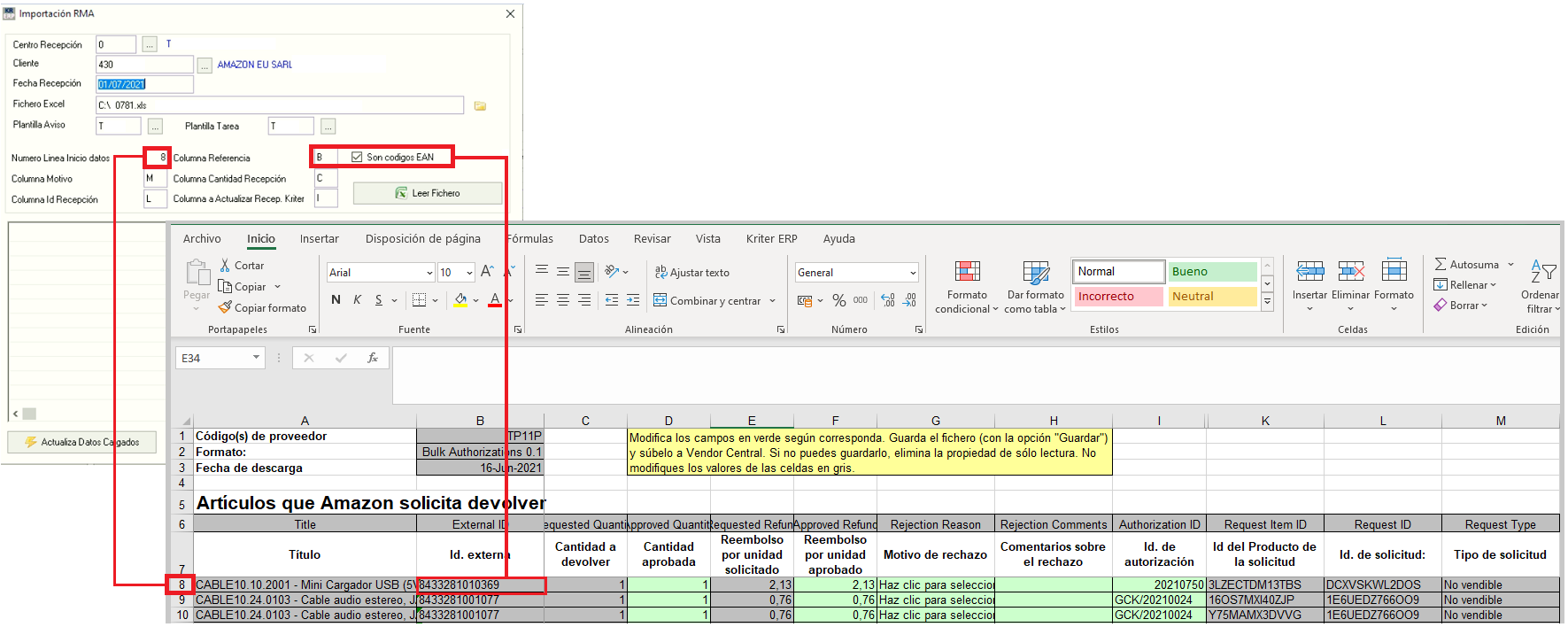Click the Ajustar texto button
The image size is (1568, 627).
691,272
